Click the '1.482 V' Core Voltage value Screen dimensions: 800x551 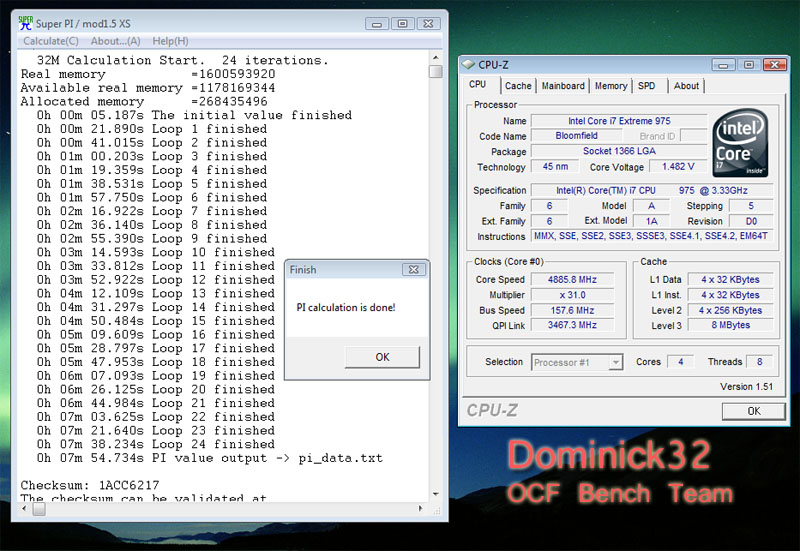coord(678,167)
